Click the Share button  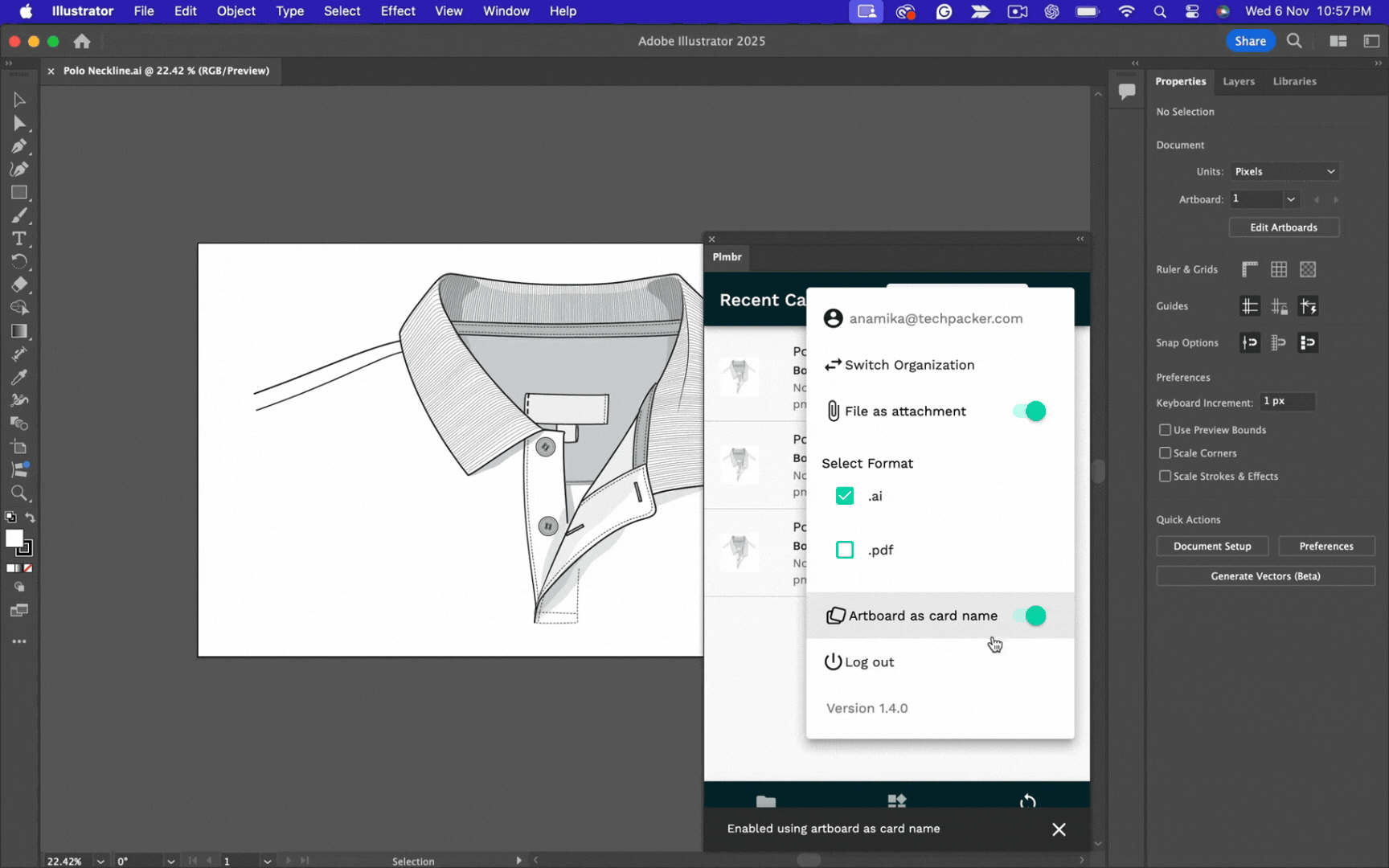pos(1250,41)
